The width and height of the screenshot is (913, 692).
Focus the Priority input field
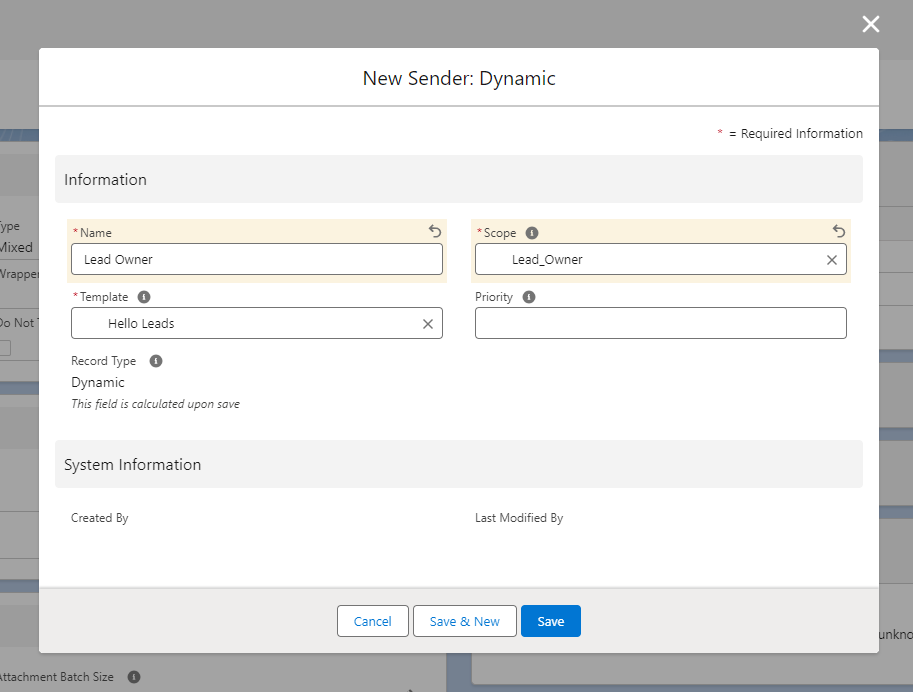[x=660, y=324]
